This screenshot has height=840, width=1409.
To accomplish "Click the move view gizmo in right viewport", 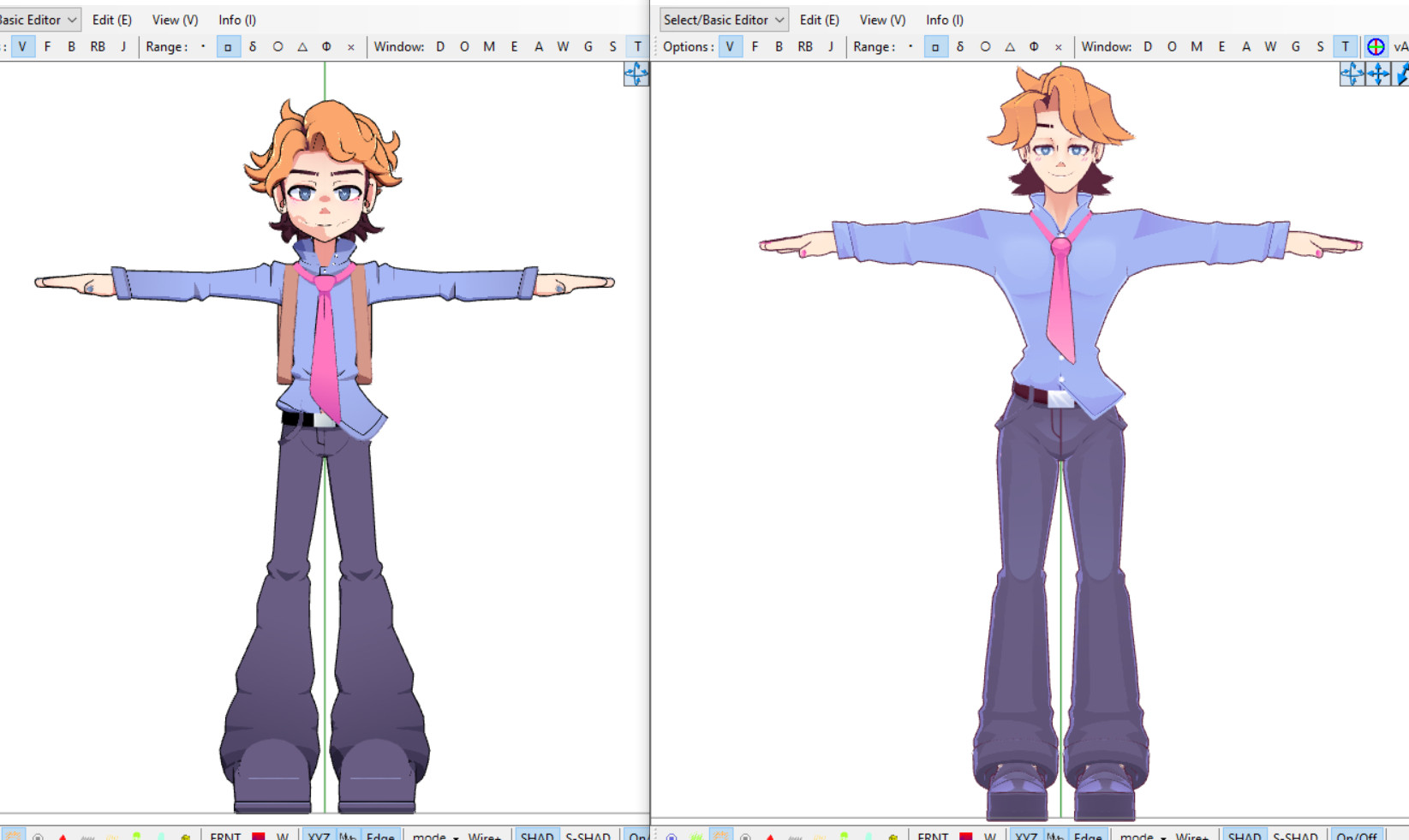I will point(1378,74).
